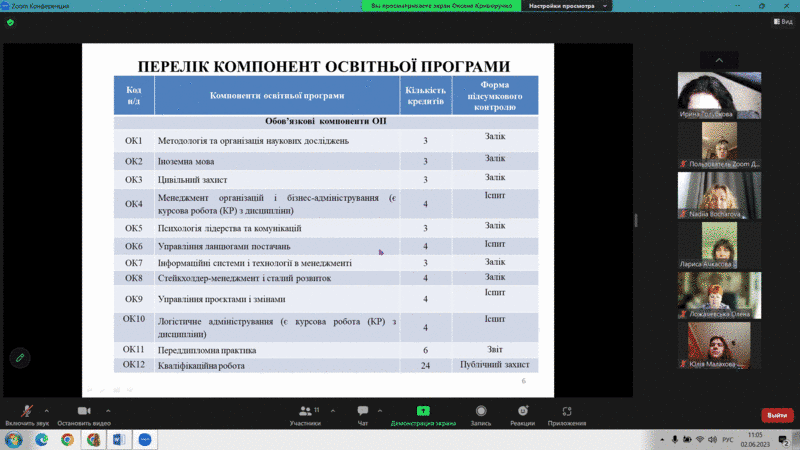Collapse video strip with the up chevron

[719, 60]
